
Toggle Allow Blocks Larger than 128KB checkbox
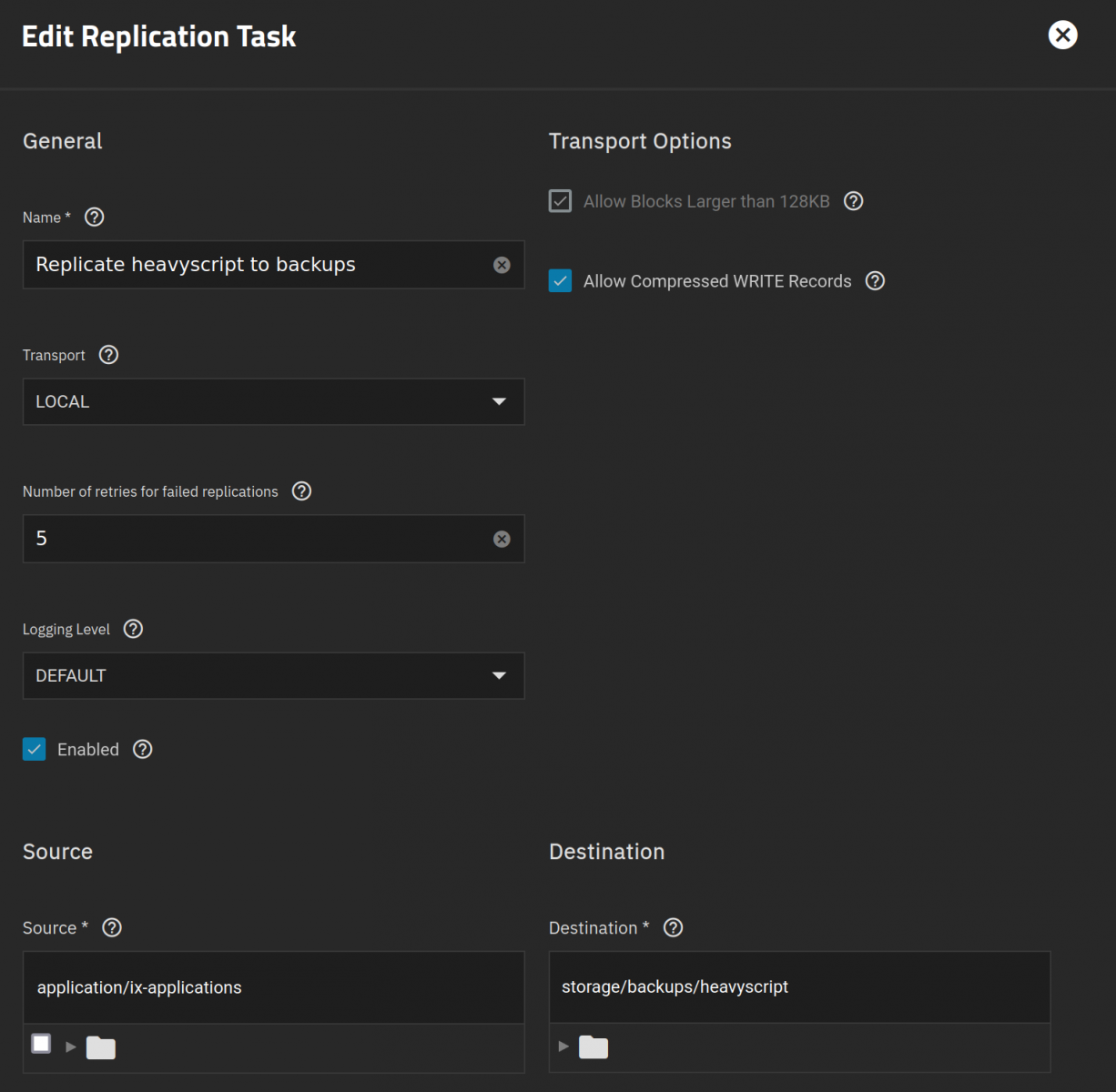pos(560,201)
